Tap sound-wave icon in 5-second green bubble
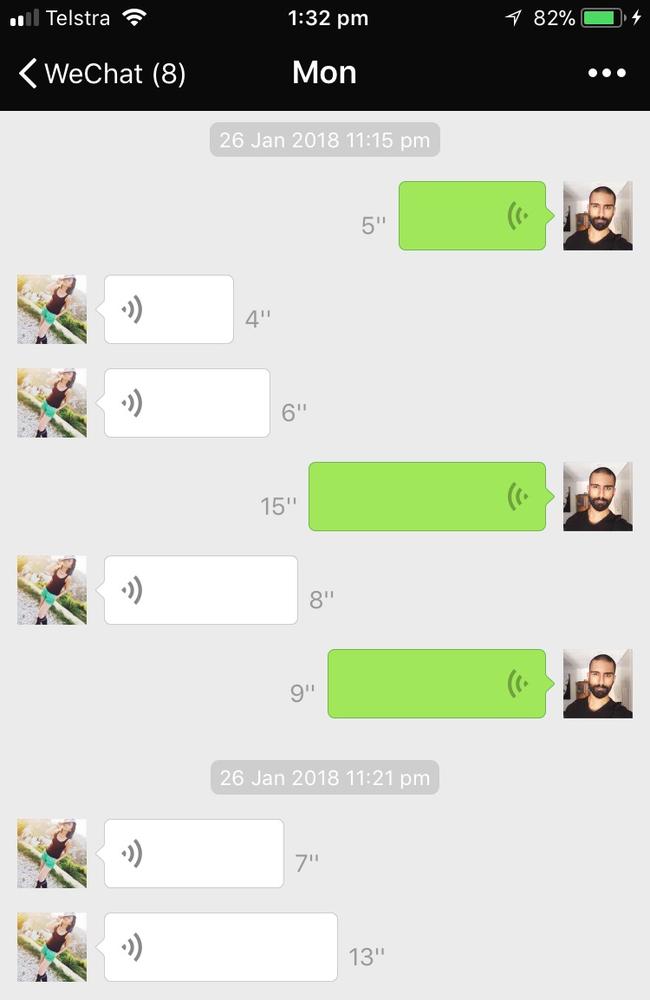 (x=517, y=216)
